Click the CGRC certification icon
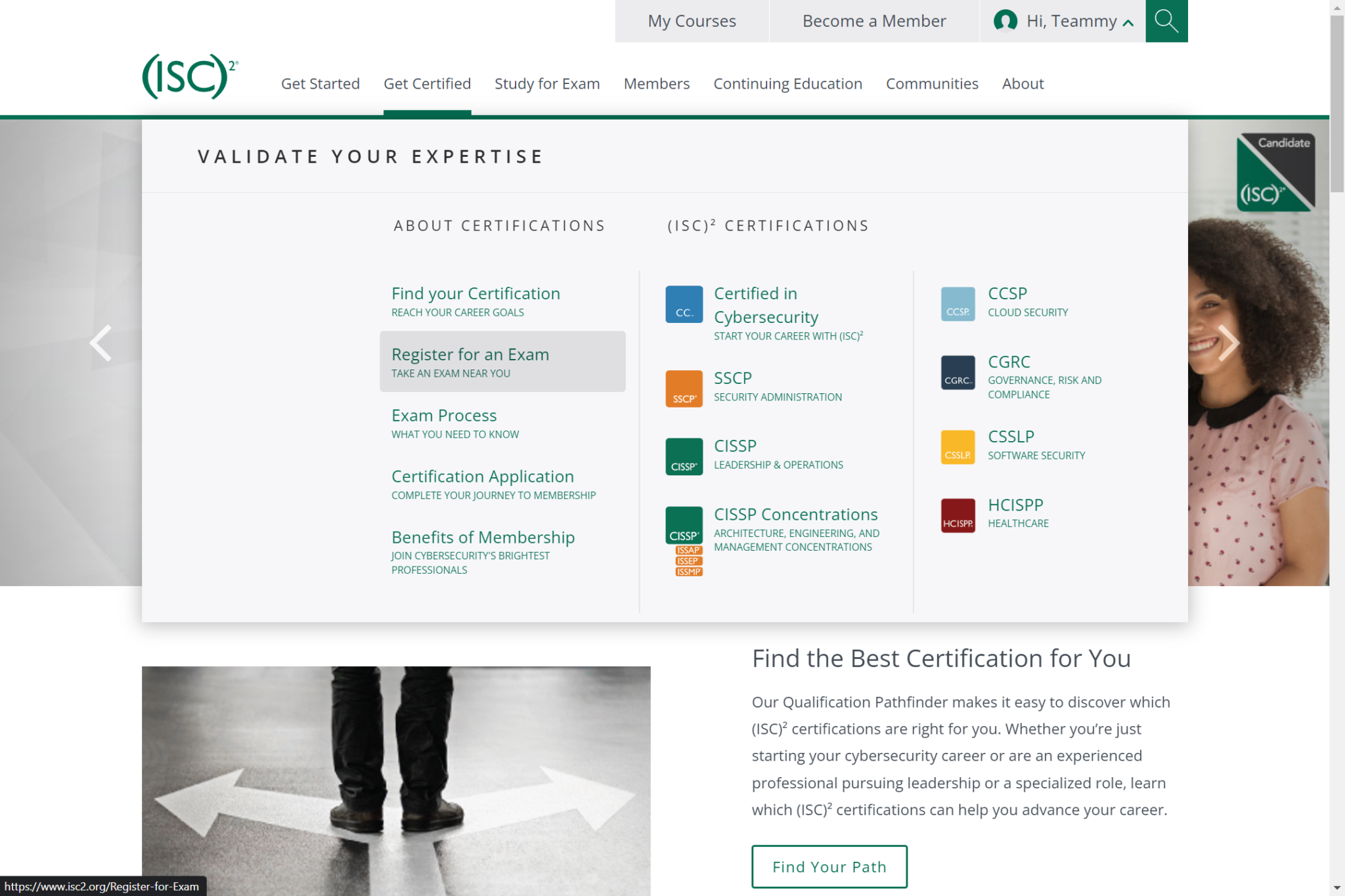 [x=958, y=372]
